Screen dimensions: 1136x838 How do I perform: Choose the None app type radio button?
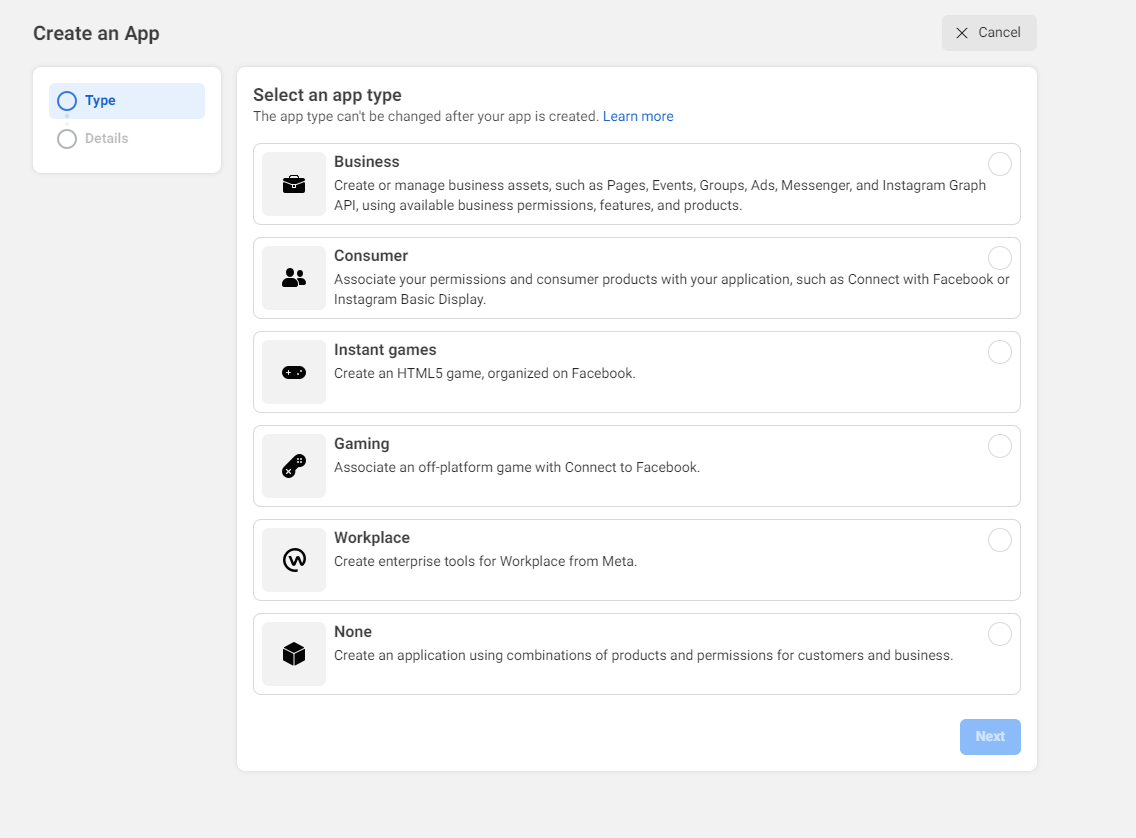pos(999,634)
